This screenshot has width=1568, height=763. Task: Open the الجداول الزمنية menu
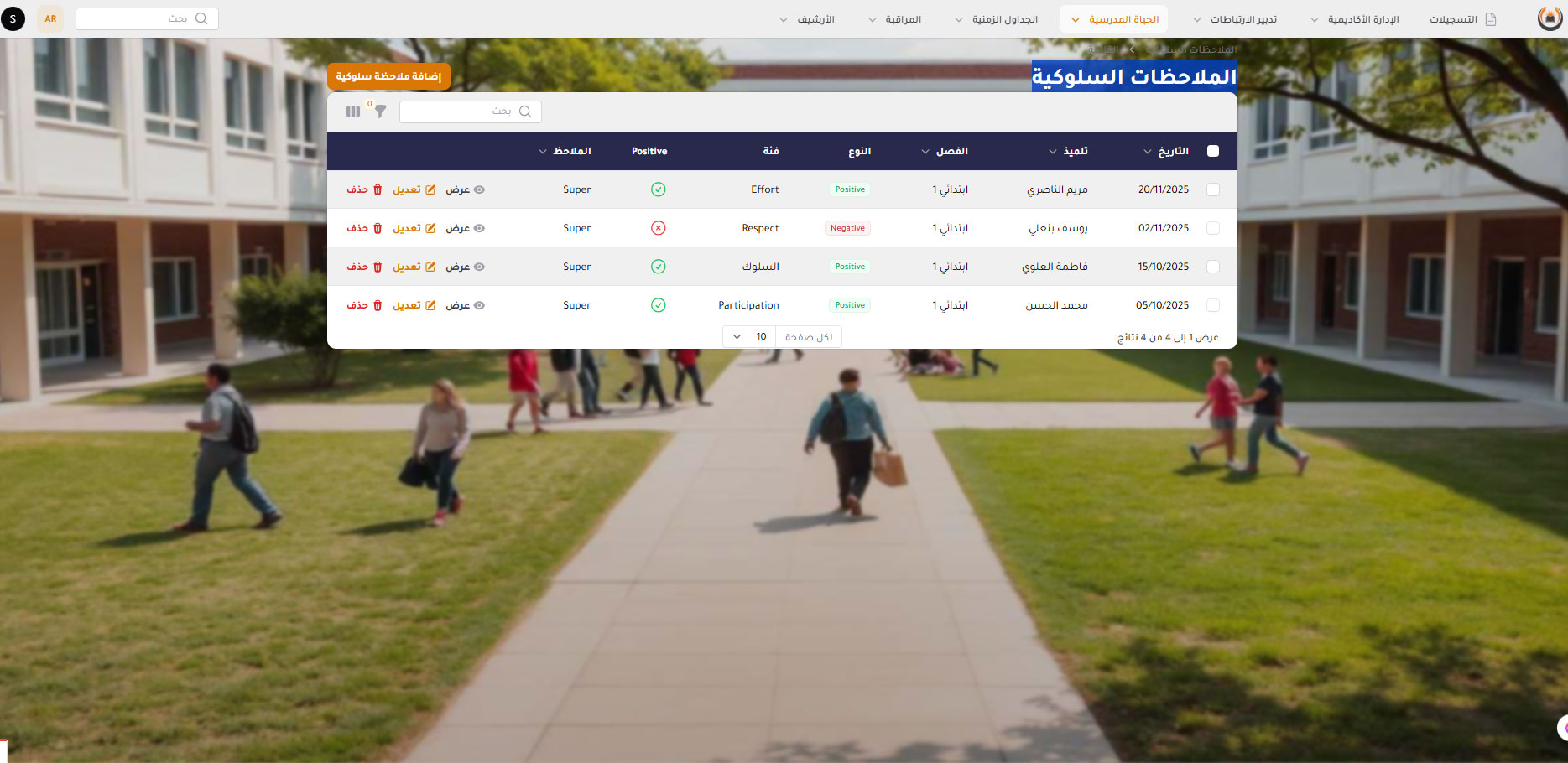[x=996, y=19]
